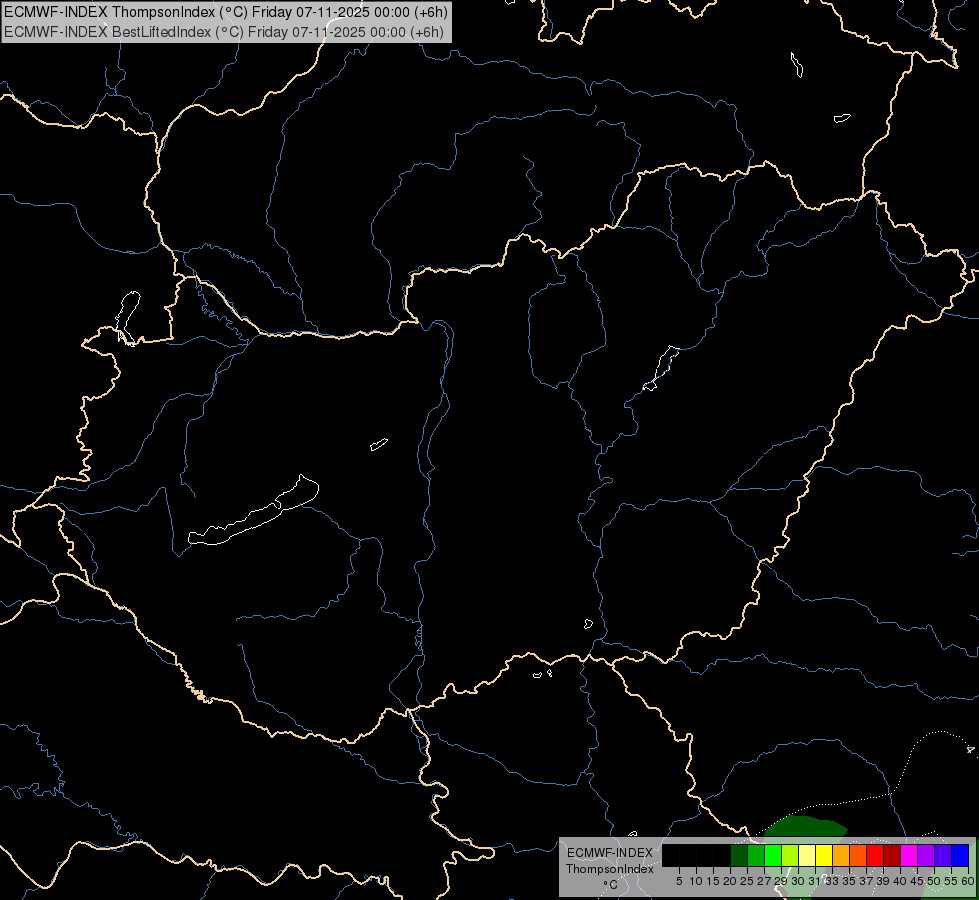Viewport: 979px width, 900px height.
Task: Click the legend unit "°C"
Action: pos(611,885)
